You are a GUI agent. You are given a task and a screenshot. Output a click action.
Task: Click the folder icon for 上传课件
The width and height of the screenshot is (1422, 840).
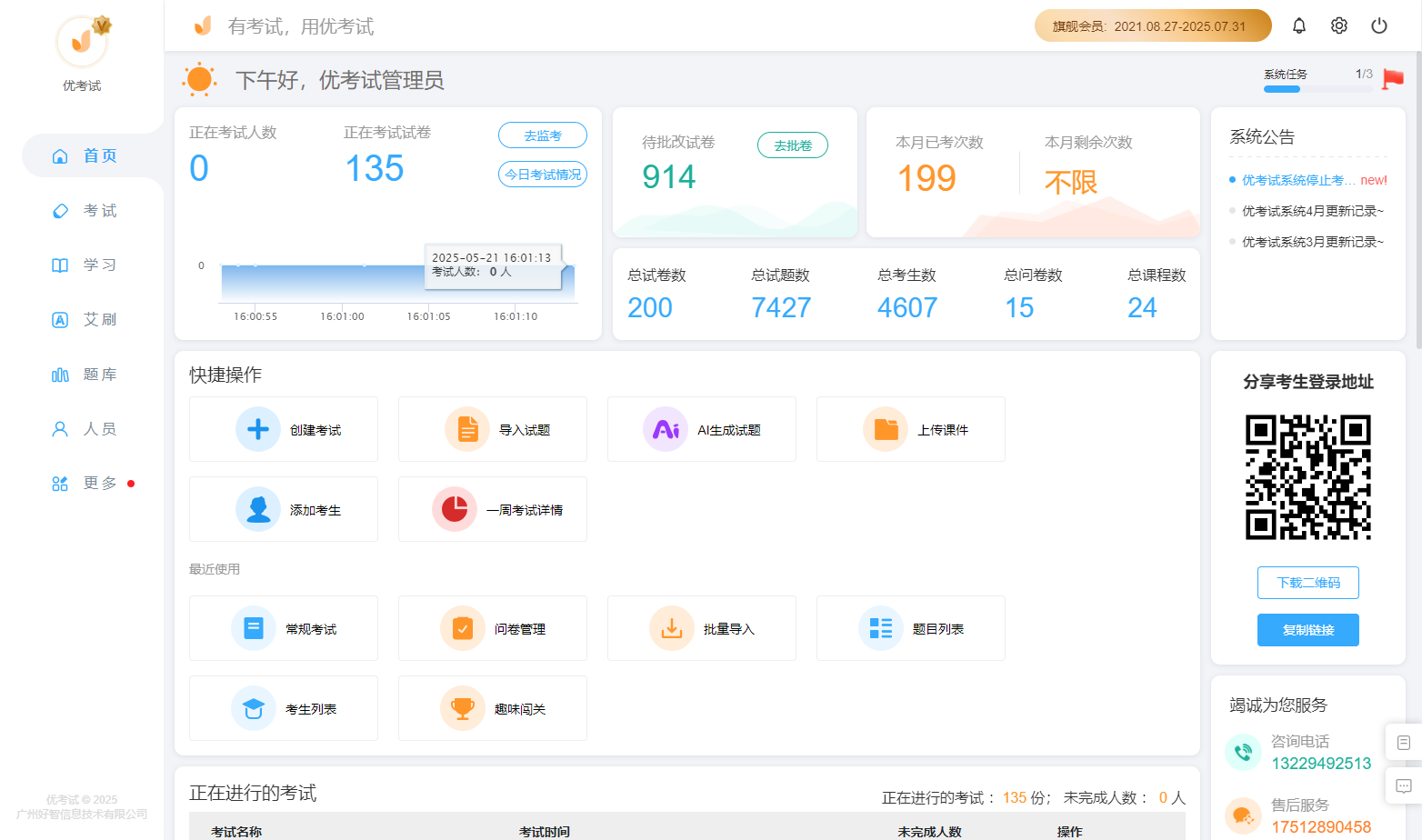click(886, 429)
